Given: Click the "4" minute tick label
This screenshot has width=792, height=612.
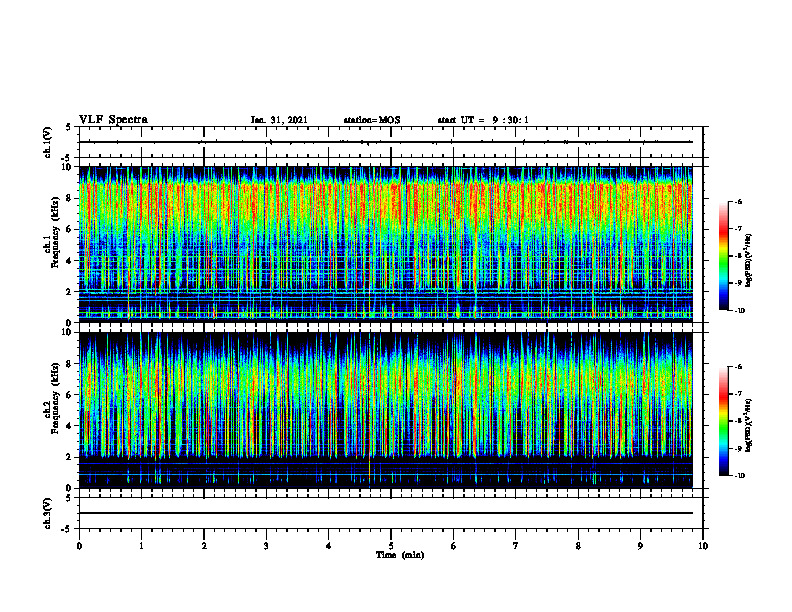Looking at the screenshot, I should (x=329, y=546).
